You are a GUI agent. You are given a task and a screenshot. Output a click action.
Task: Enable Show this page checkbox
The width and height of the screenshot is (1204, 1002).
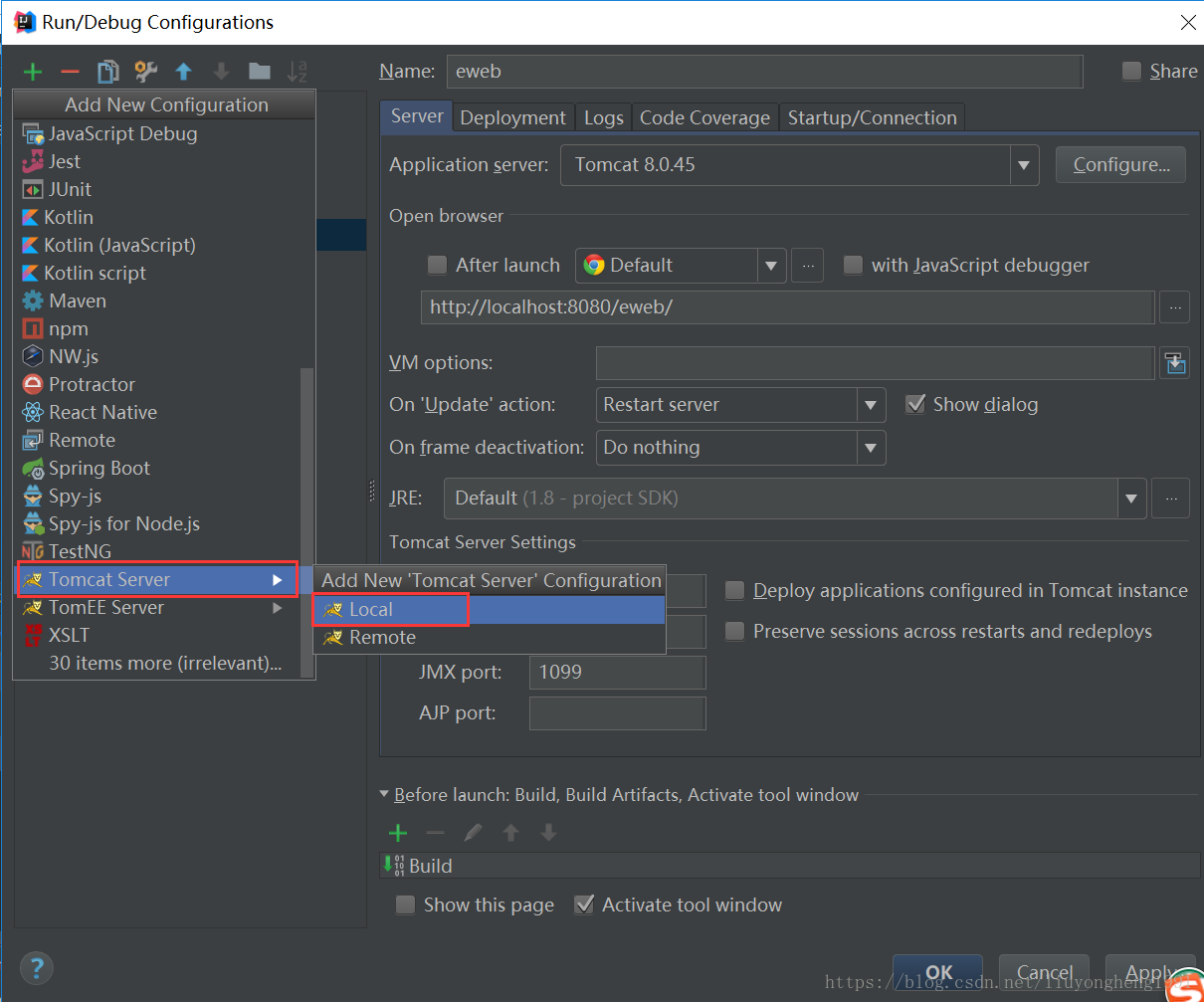tap(405, 904)
